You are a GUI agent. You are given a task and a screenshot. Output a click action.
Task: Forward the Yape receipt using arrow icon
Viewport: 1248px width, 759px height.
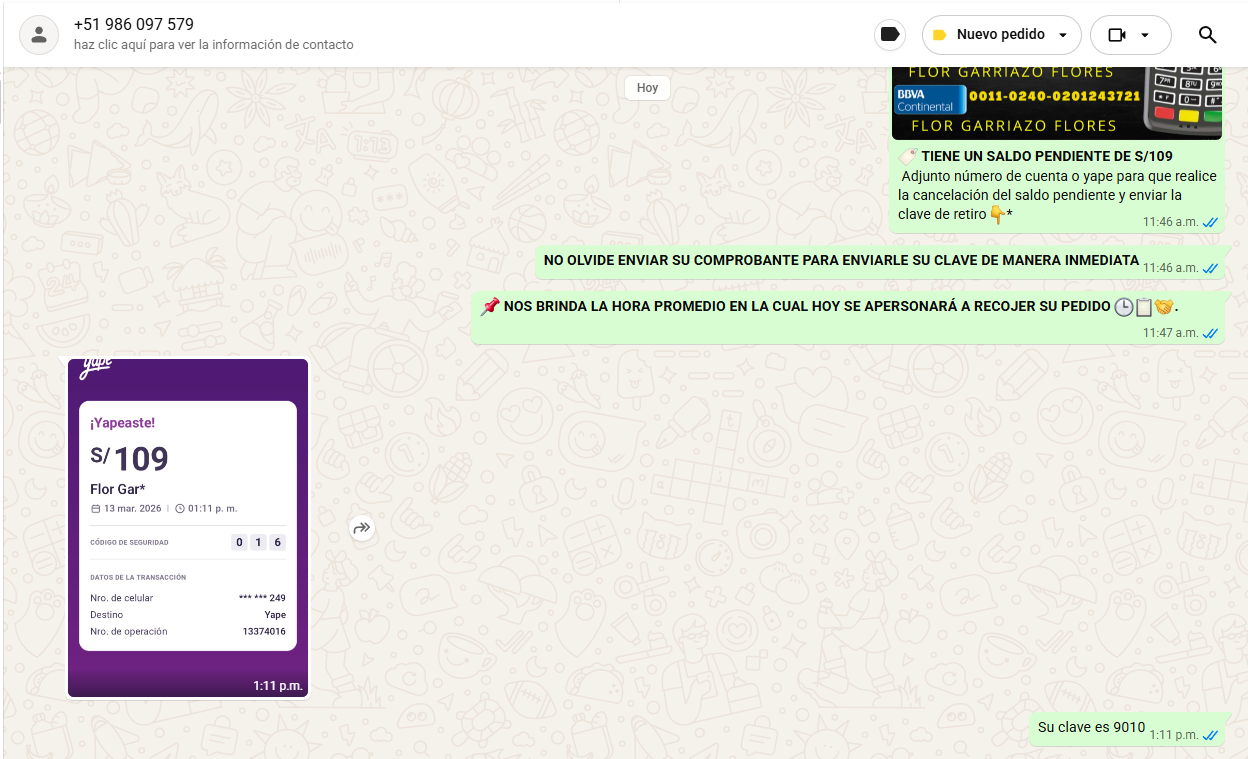[x=362, y=528]
